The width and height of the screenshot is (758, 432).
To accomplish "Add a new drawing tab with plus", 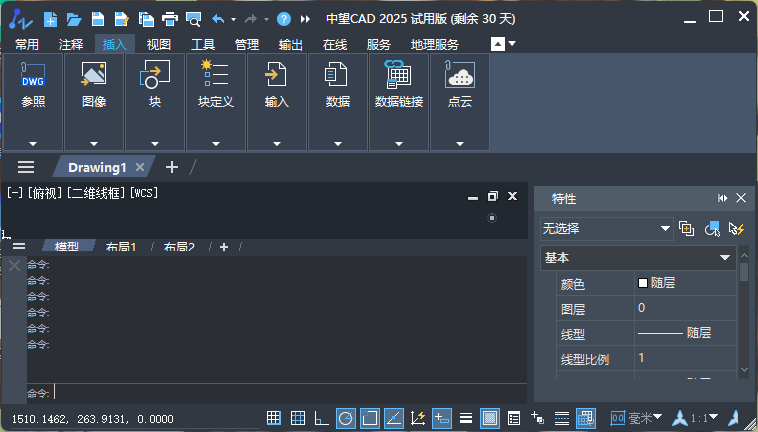I will pos(172,167).
